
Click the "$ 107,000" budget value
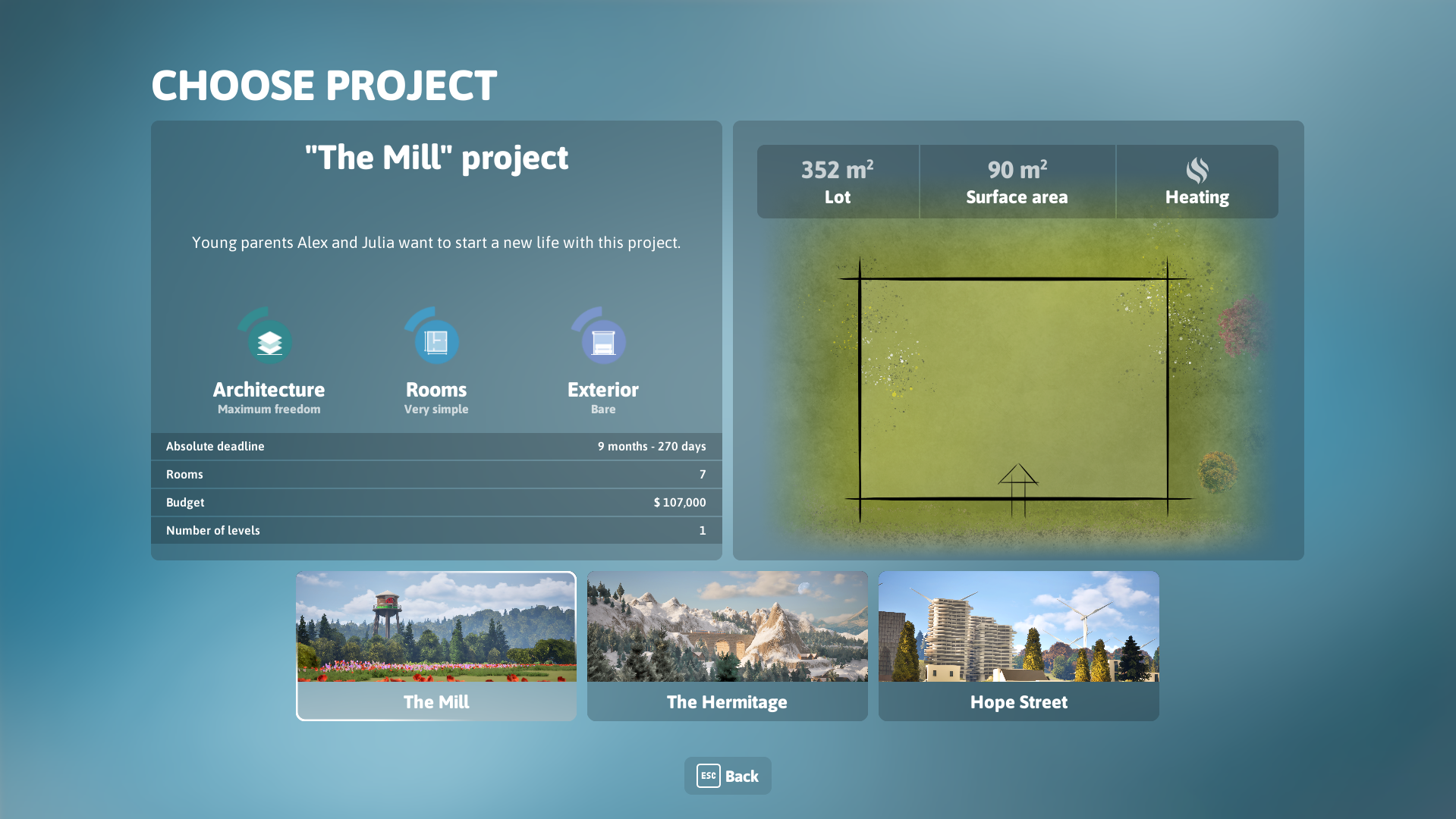680,503
